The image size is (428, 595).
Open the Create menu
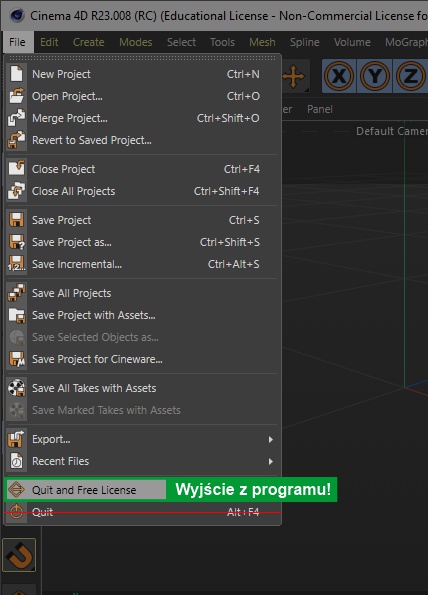tap(88, 42)
